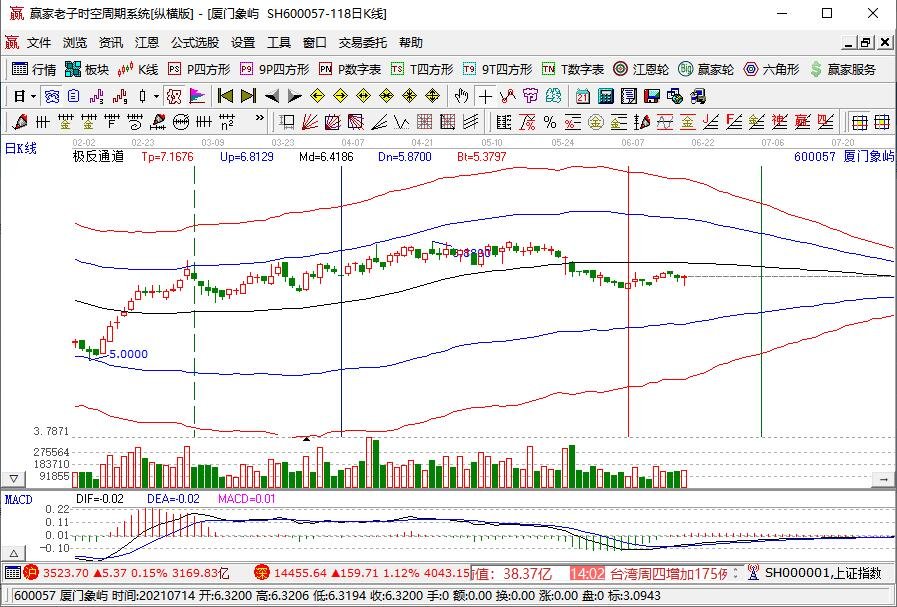Screen dimensions: 897x607
Task: Click the 600057 厦门象屿 stock label
Action: click(x=844, y=156)
